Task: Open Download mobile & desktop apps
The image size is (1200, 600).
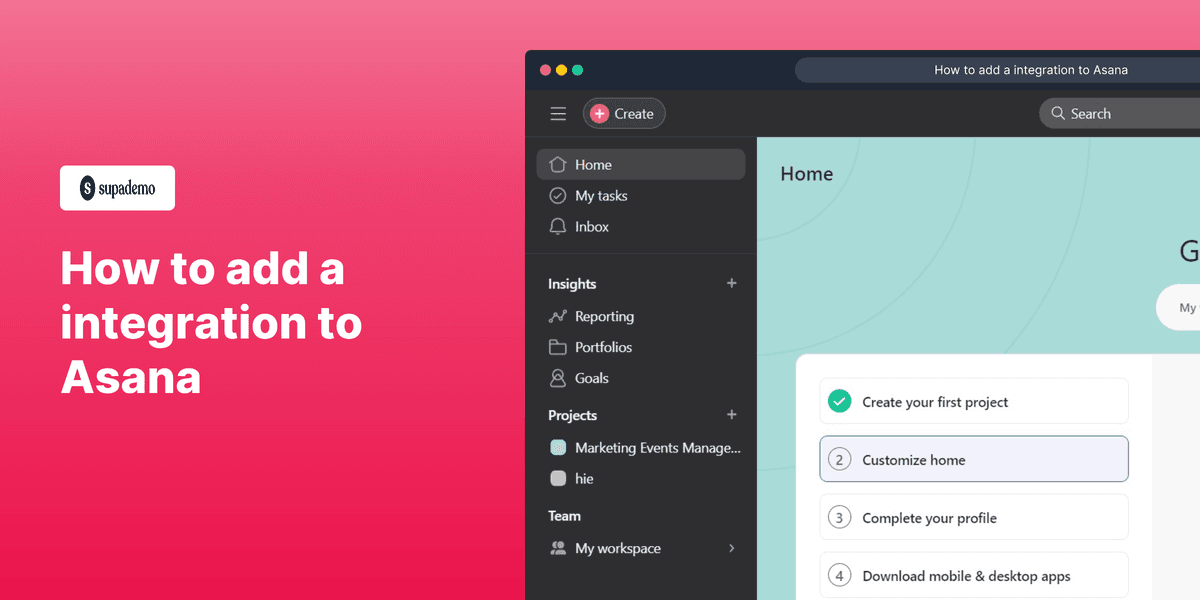Action: click(966, 576)
